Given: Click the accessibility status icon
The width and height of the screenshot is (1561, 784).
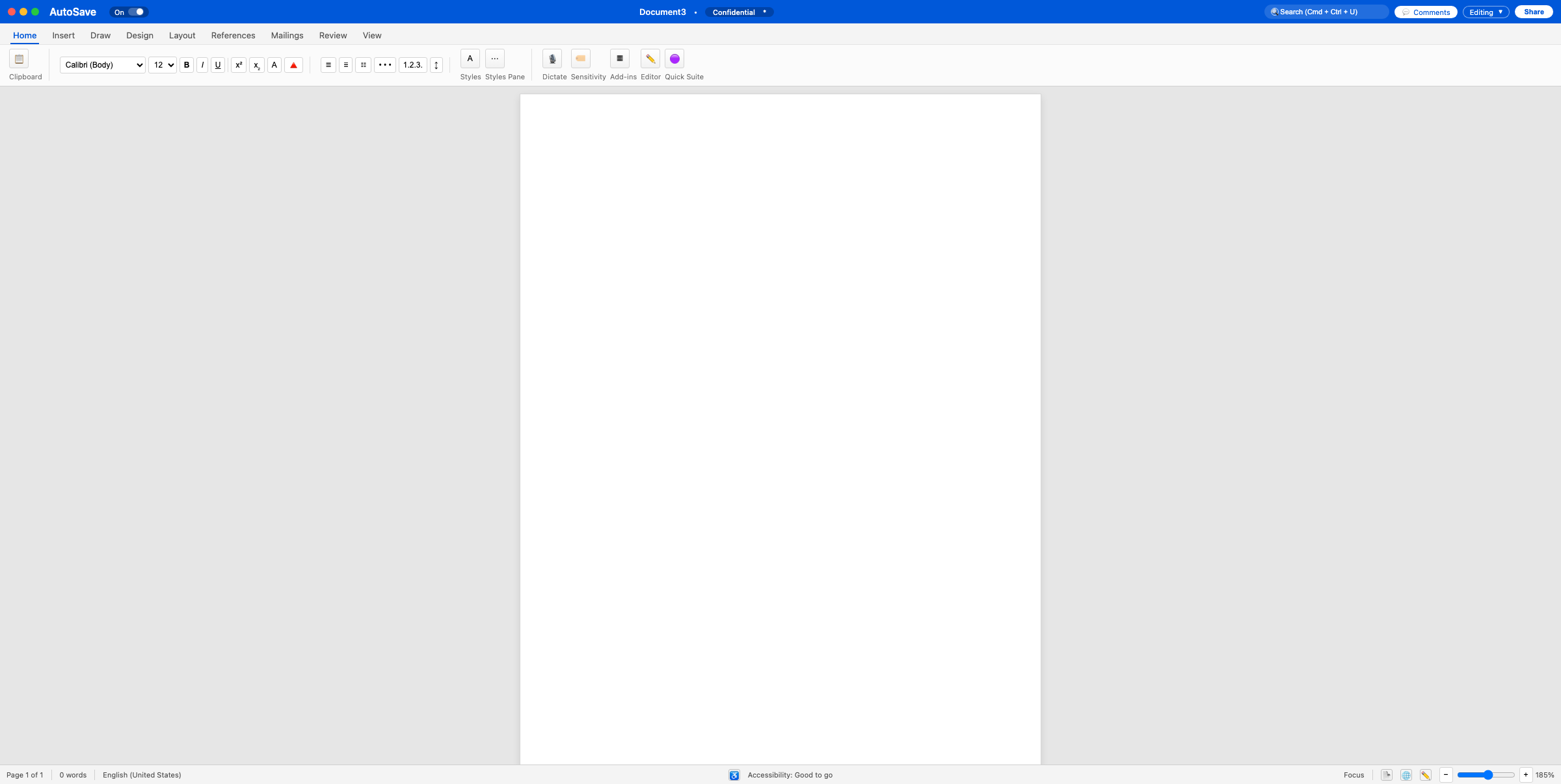Looking at the screenshot, I should pyautogui.click(x=734, y=775).
